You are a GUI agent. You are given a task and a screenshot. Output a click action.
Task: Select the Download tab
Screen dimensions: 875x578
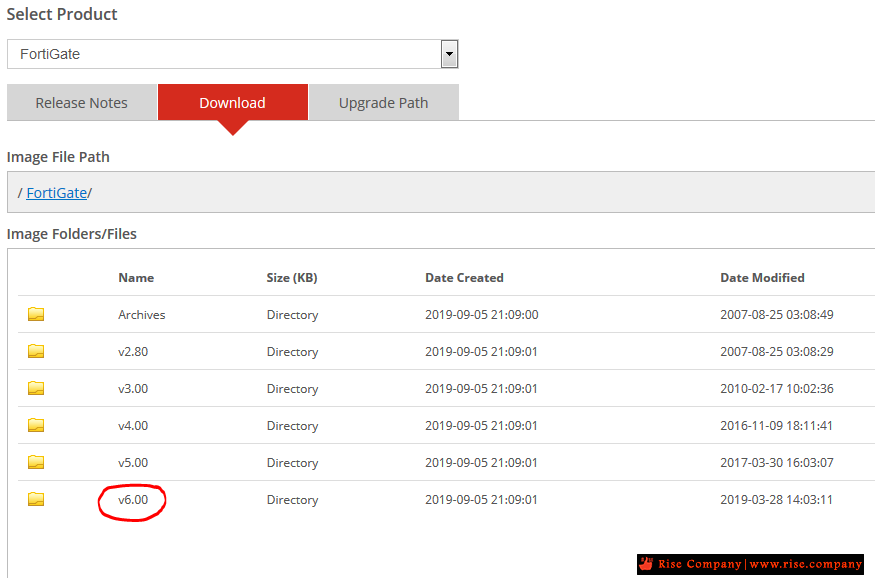(x=233, y=103)
